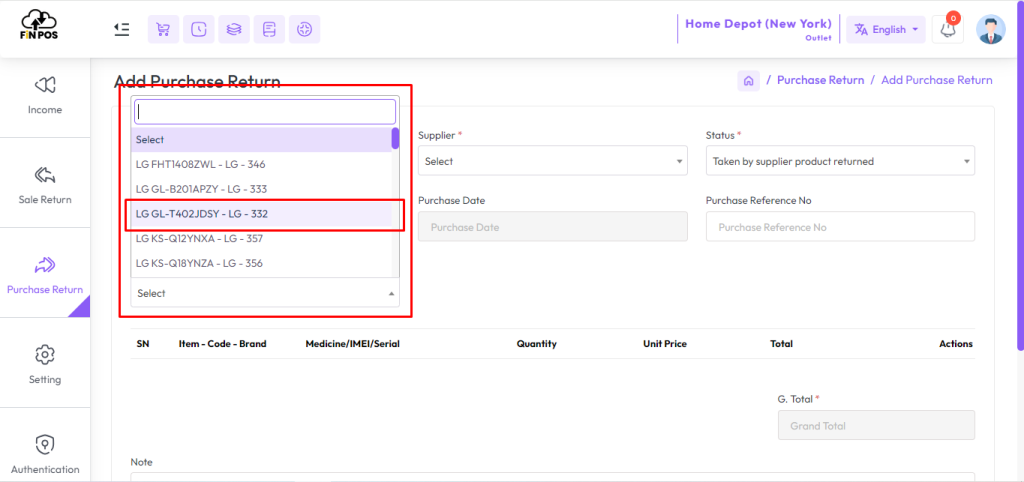
Task: Pick LG KS-Q12YNXA - LG - 357
Action: pyautogui.click(x=261, y=239)
